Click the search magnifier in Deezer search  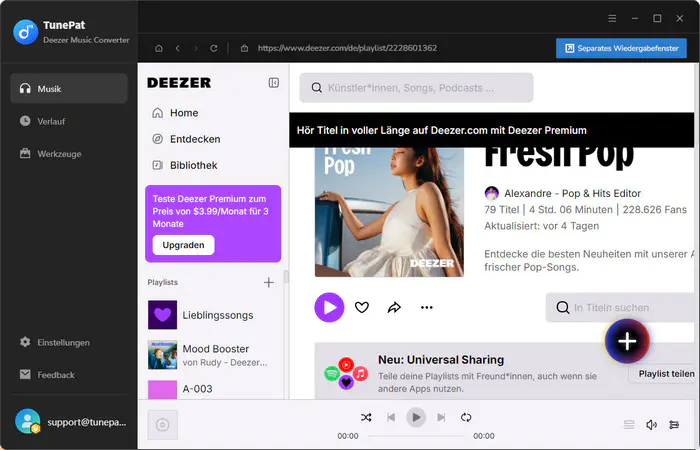317,88
